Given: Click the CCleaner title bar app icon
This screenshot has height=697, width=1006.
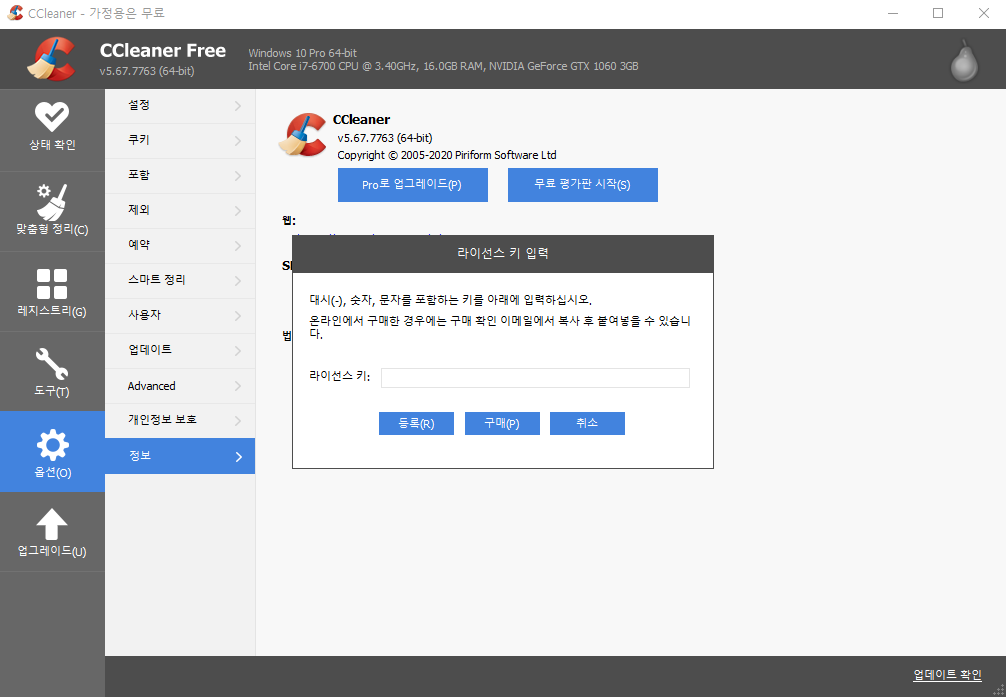Looking at the screenshot, I should 15,13.
